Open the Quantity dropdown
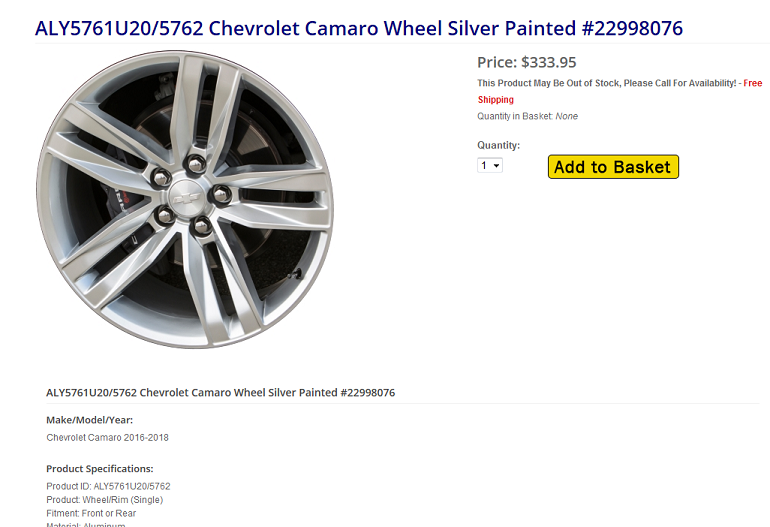Image resolution: width=770 pixels, height=527 pixels. (x=490, y=165)
